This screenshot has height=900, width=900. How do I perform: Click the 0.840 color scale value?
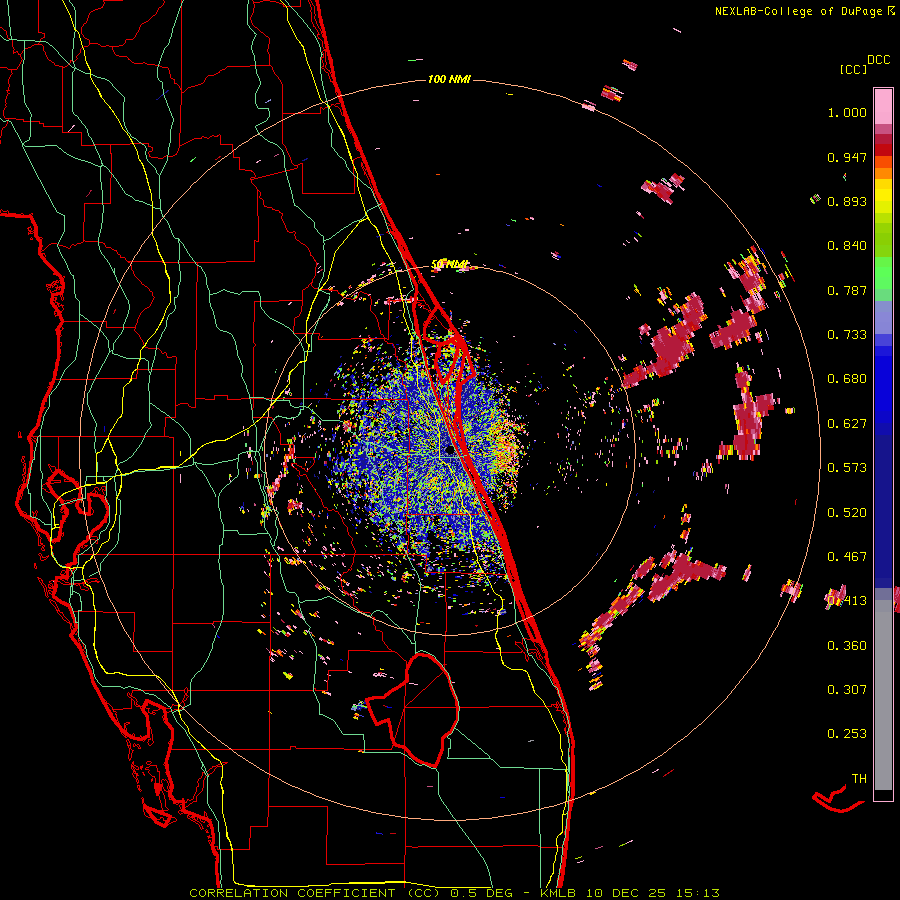coord(847,246)
